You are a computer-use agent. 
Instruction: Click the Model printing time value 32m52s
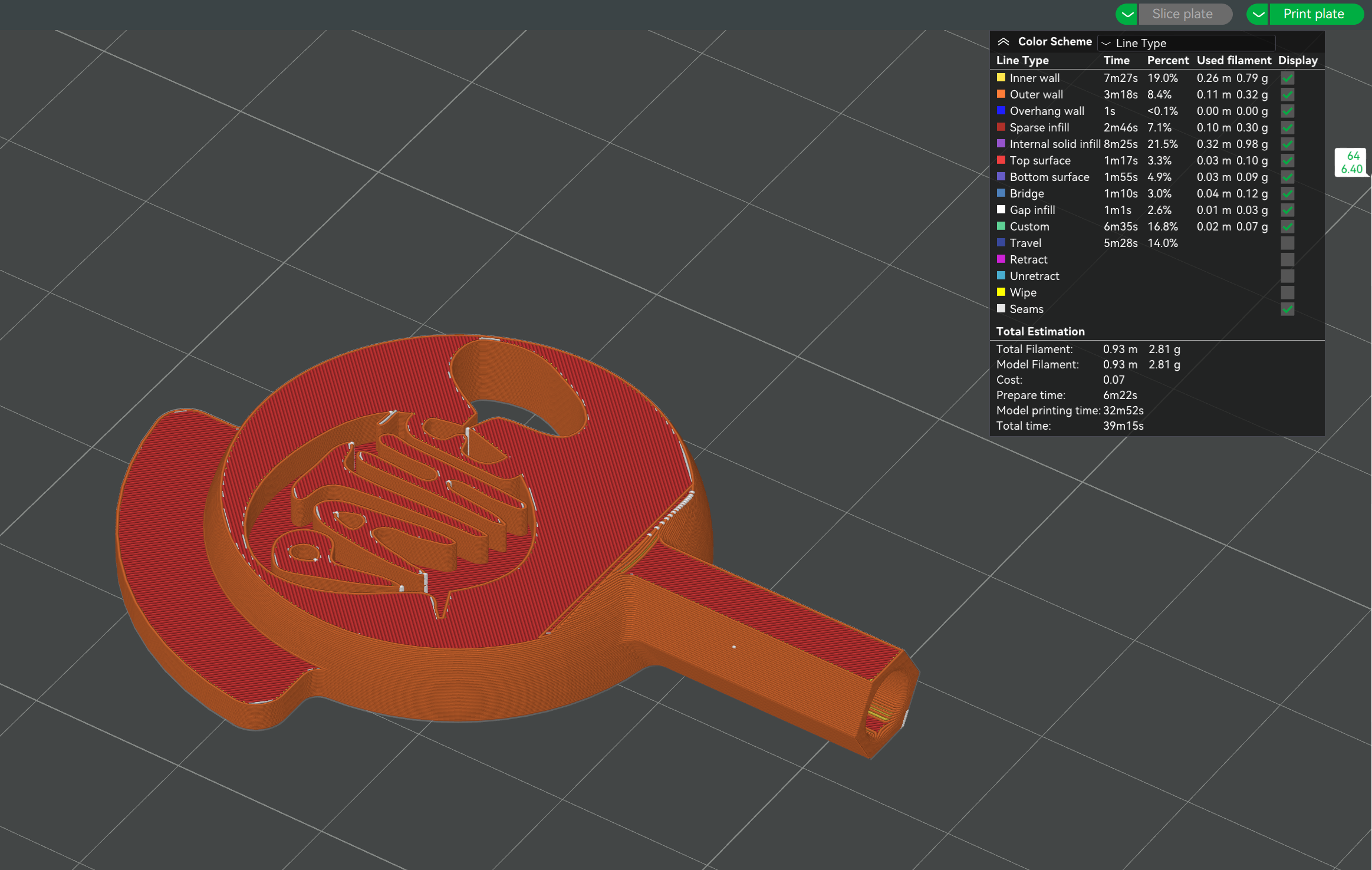tap(1123, 410)
